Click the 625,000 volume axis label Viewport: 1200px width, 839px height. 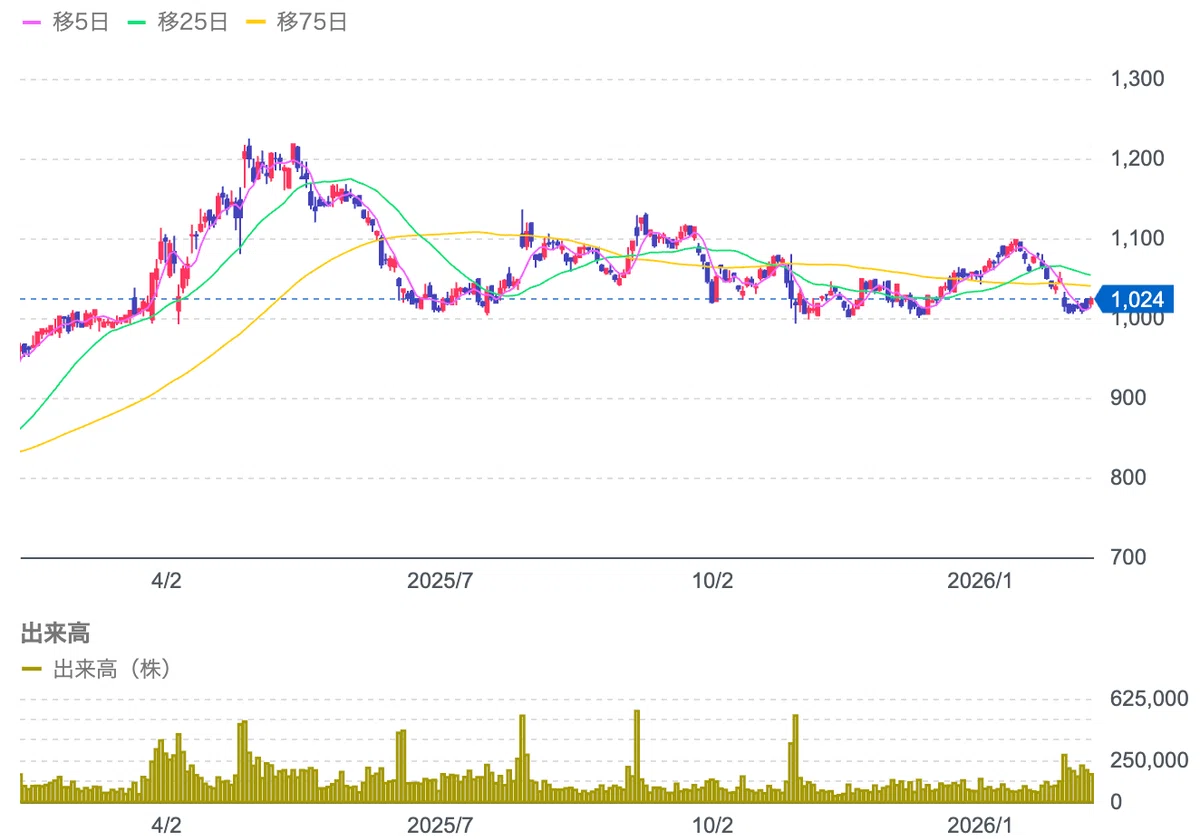pos(1148,698)
